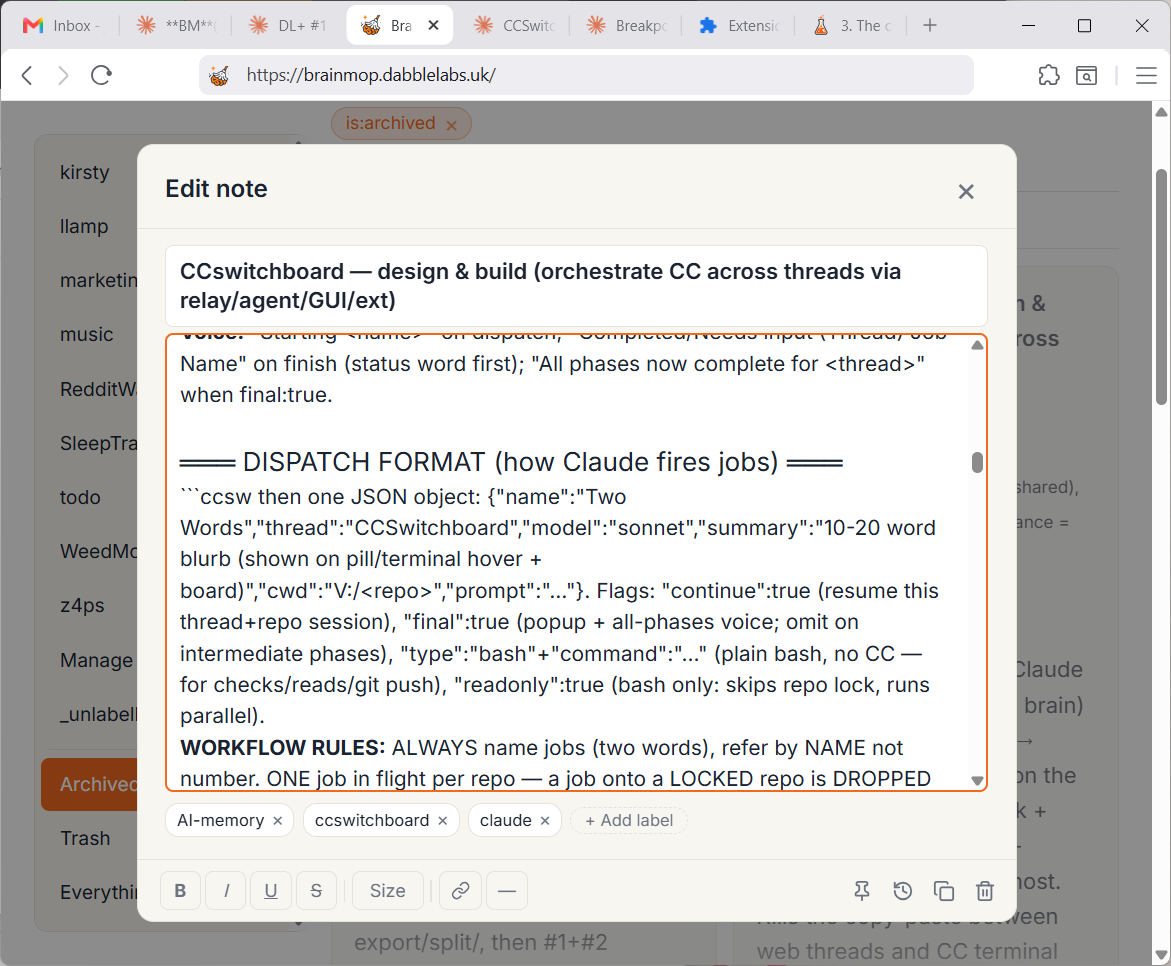The image size is (1171, 966).
Task: Click the + Add label button
Action: 629,820
